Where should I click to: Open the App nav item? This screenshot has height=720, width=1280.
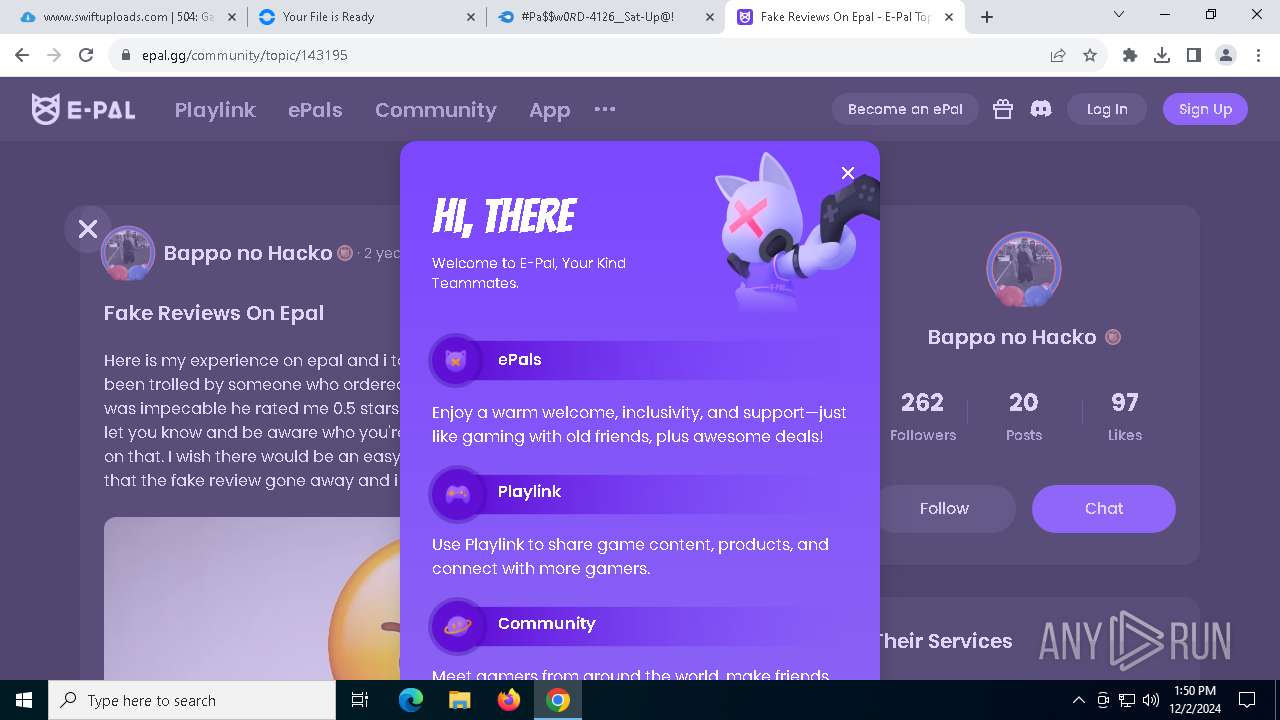[549, 110]
